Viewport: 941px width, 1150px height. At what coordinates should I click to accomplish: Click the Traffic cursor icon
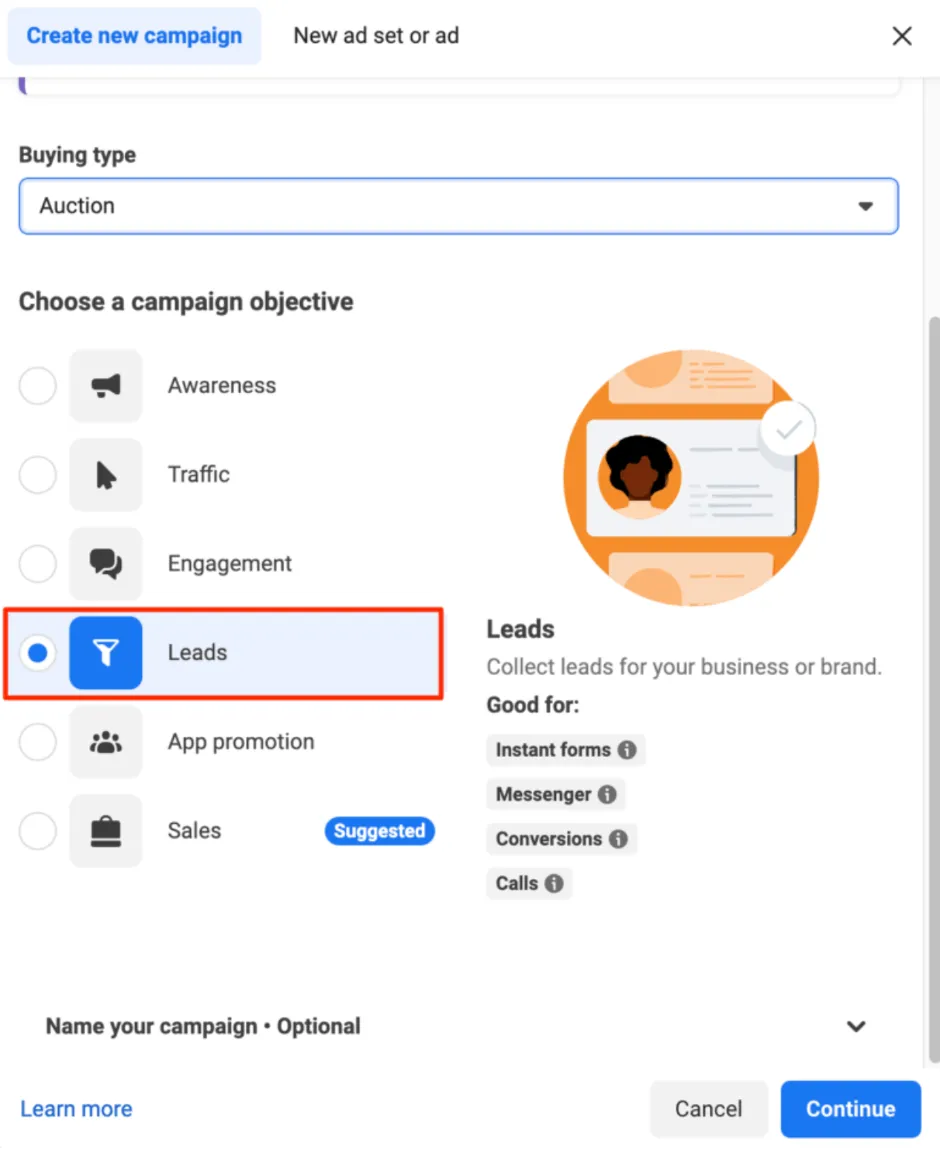[105, 475]
